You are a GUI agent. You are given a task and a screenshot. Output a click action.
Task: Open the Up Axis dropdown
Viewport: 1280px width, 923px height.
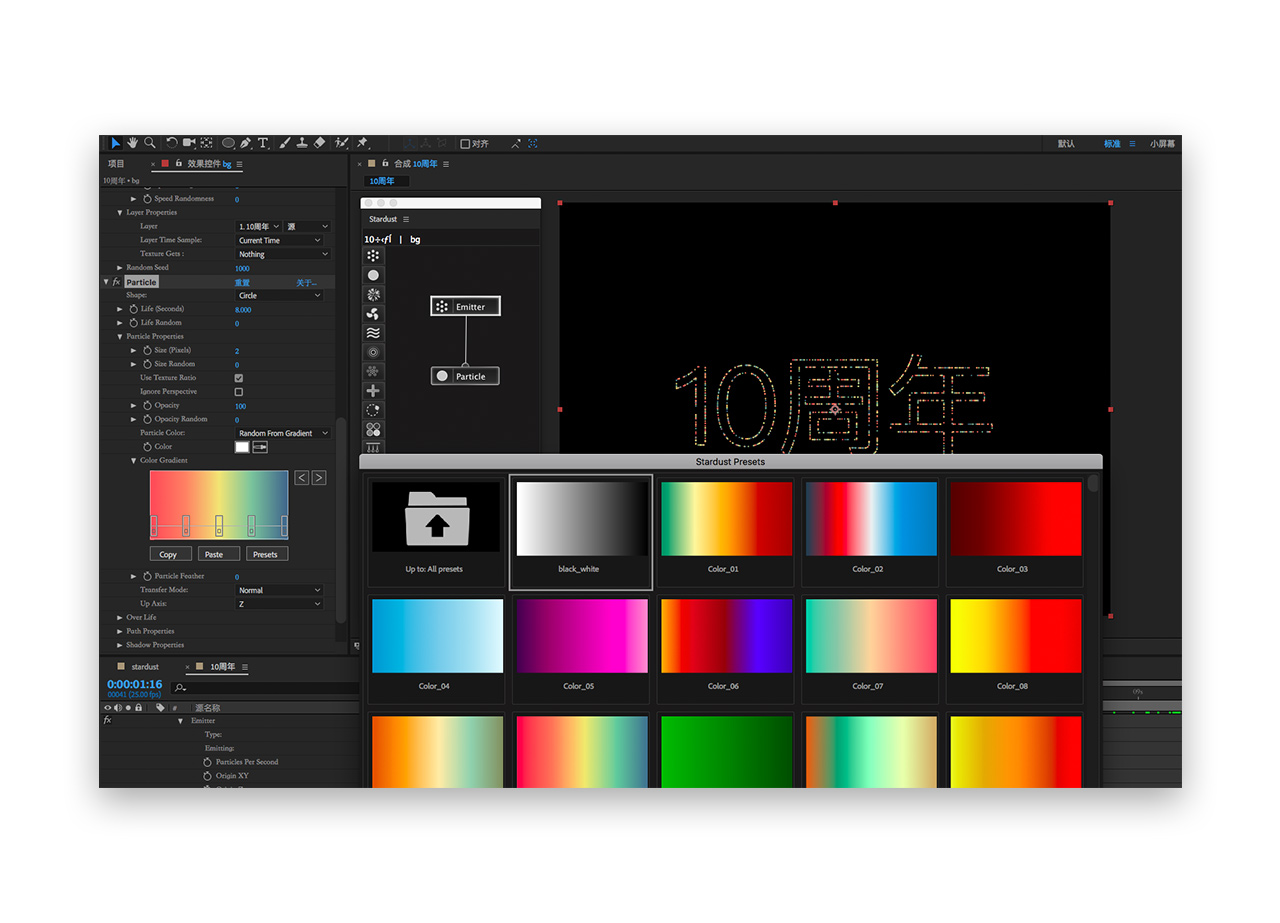279,604
